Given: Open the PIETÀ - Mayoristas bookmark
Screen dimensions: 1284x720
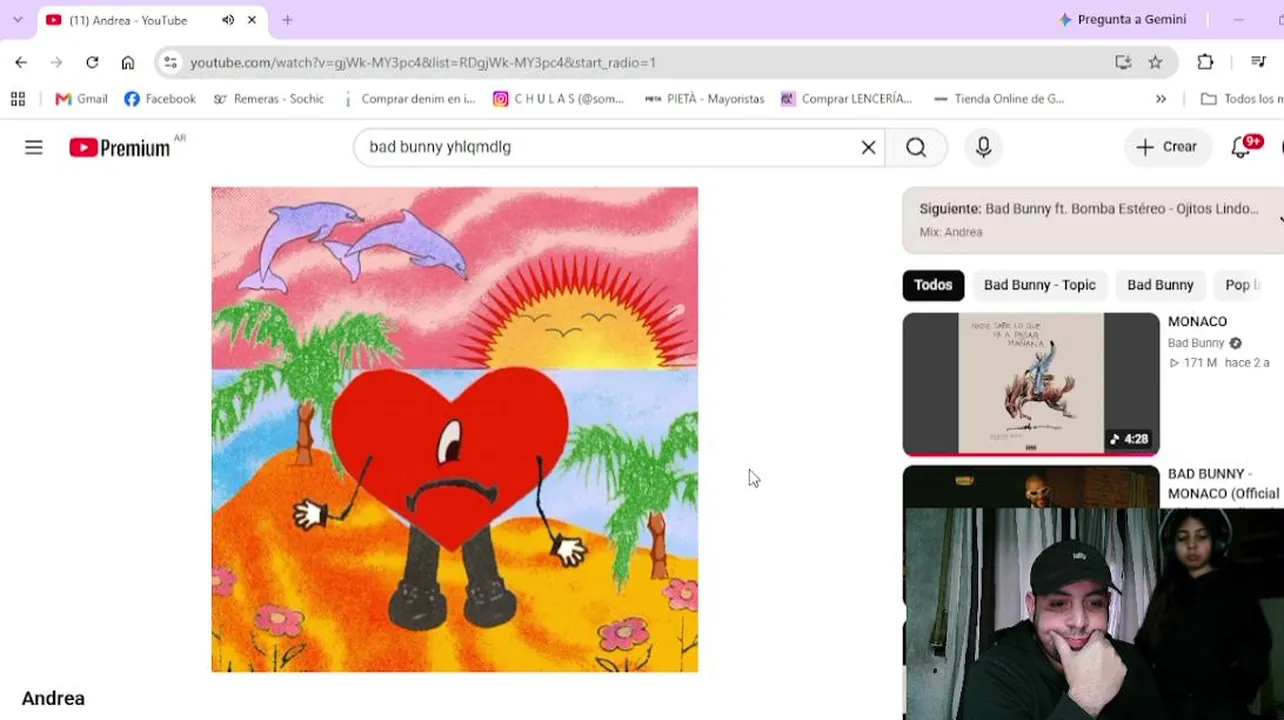Looking at the screenshot, I should coord(704,99).
